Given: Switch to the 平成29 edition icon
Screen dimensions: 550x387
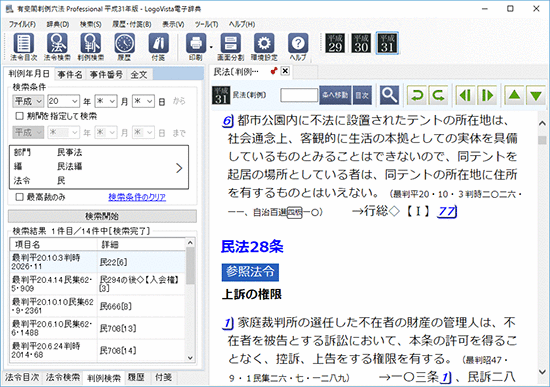Looking at the screenshot, I should (335, 43).
